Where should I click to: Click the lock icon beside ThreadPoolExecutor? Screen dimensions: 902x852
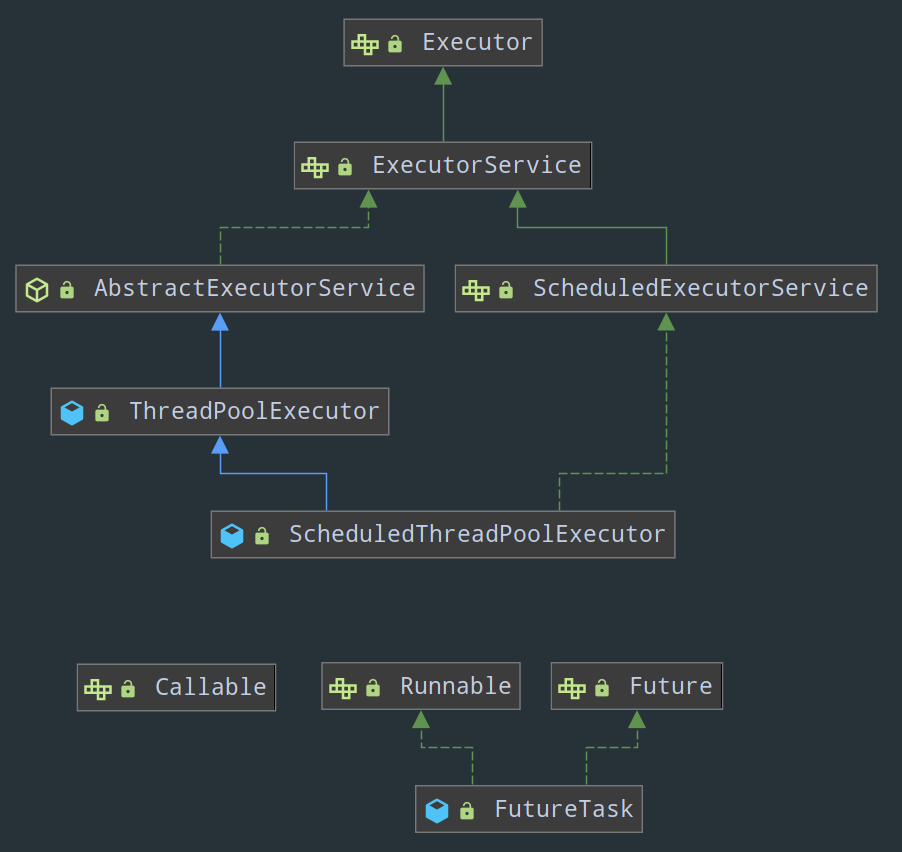click(x=102, y=413)
